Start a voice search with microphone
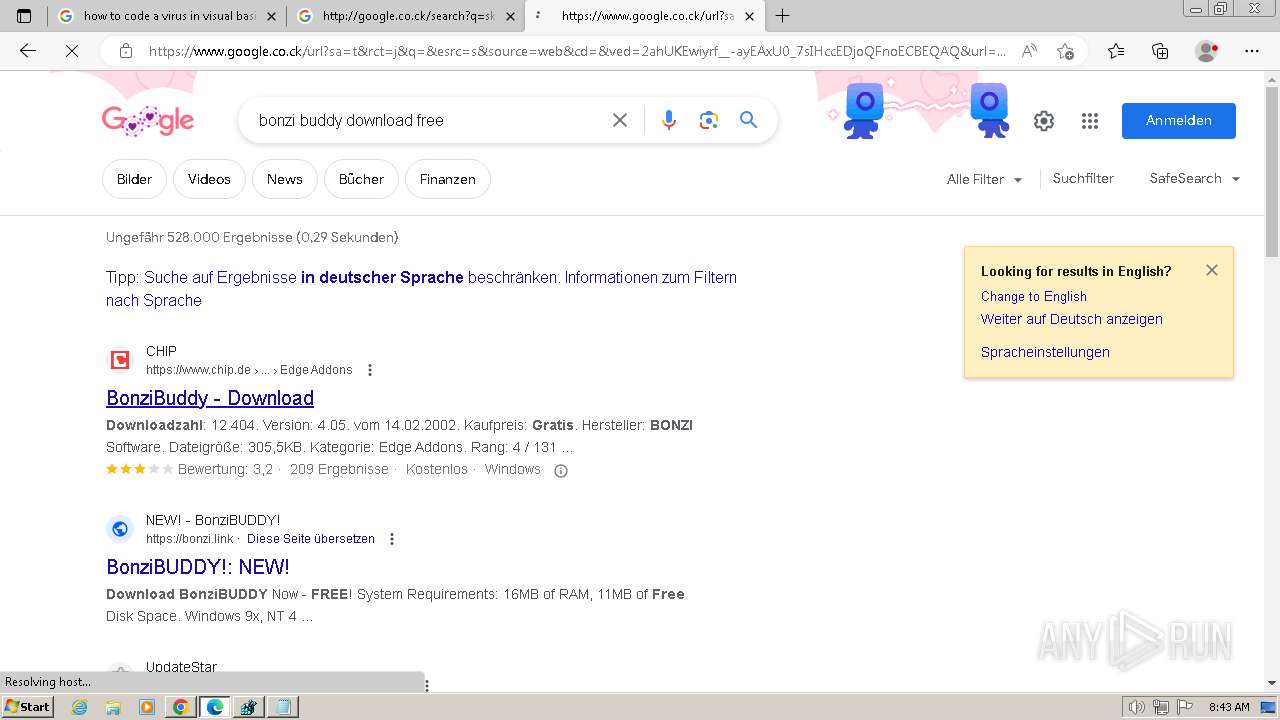1280x720 pixels. pos(669,120)
